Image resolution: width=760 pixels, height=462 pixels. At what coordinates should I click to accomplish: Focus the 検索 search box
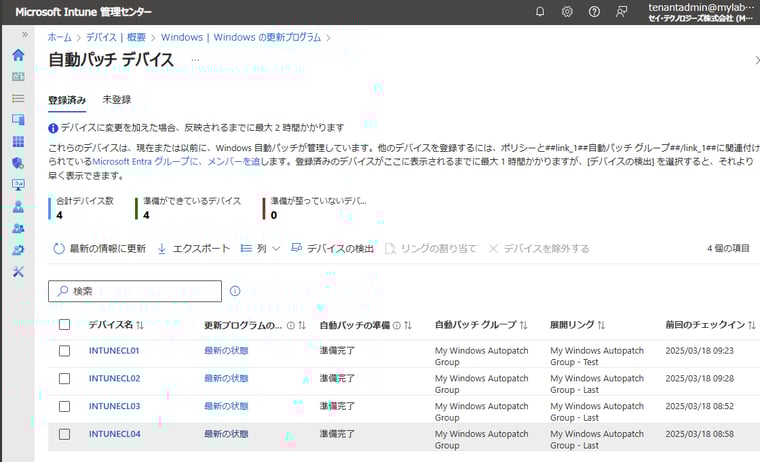[x=135, y=291]
